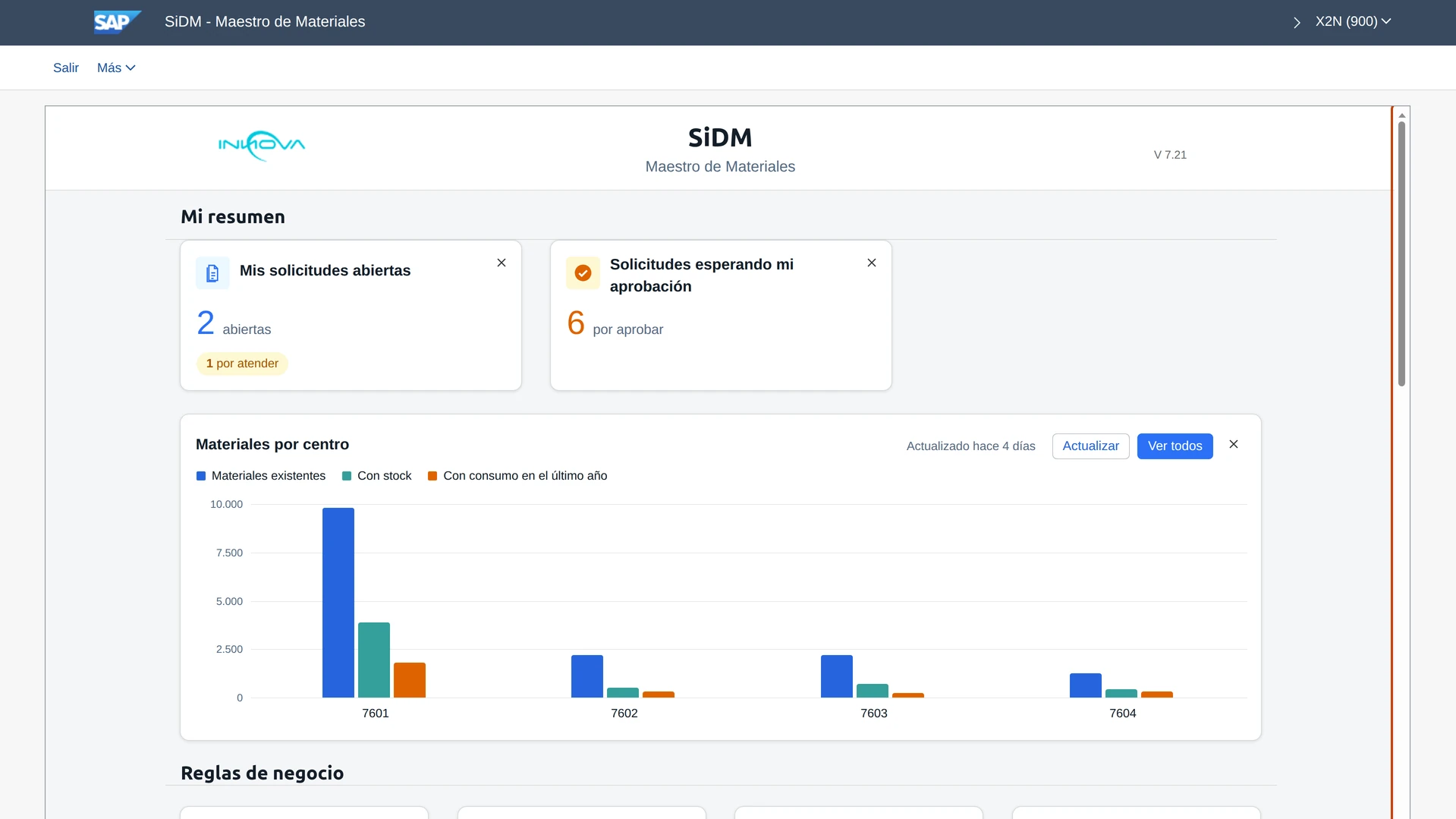Click the orange checkmark approval icon
The width and height of the screenshot is (1456, 819).
(x=583, y=273)
